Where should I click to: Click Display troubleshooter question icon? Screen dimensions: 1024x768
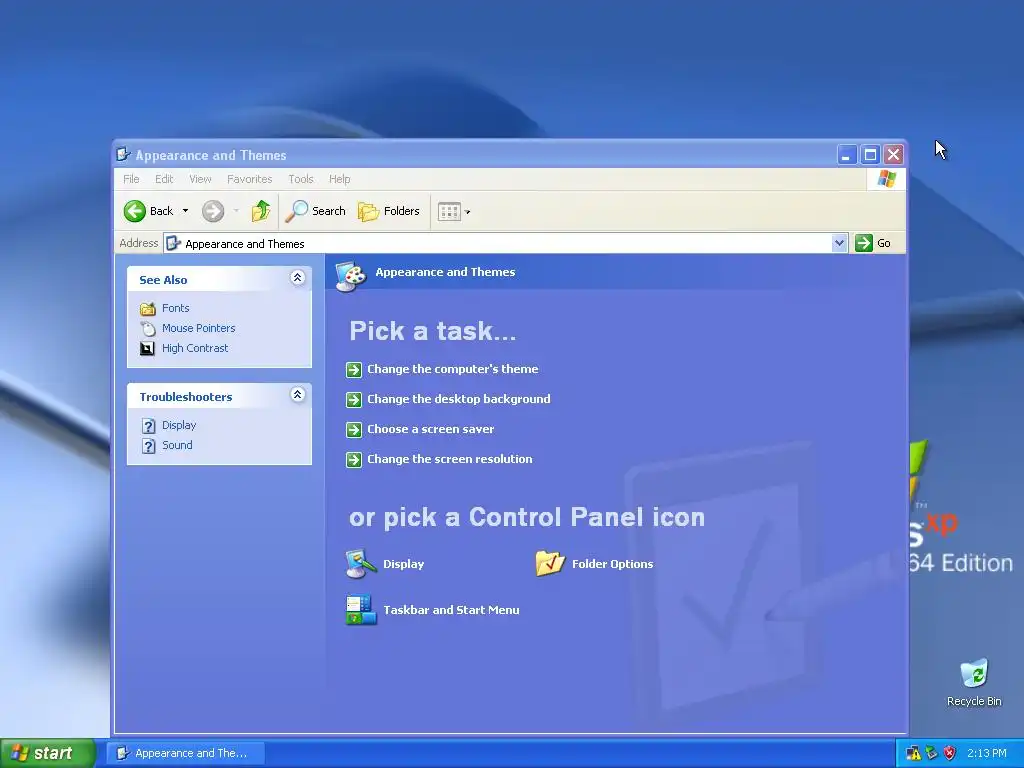149,426
